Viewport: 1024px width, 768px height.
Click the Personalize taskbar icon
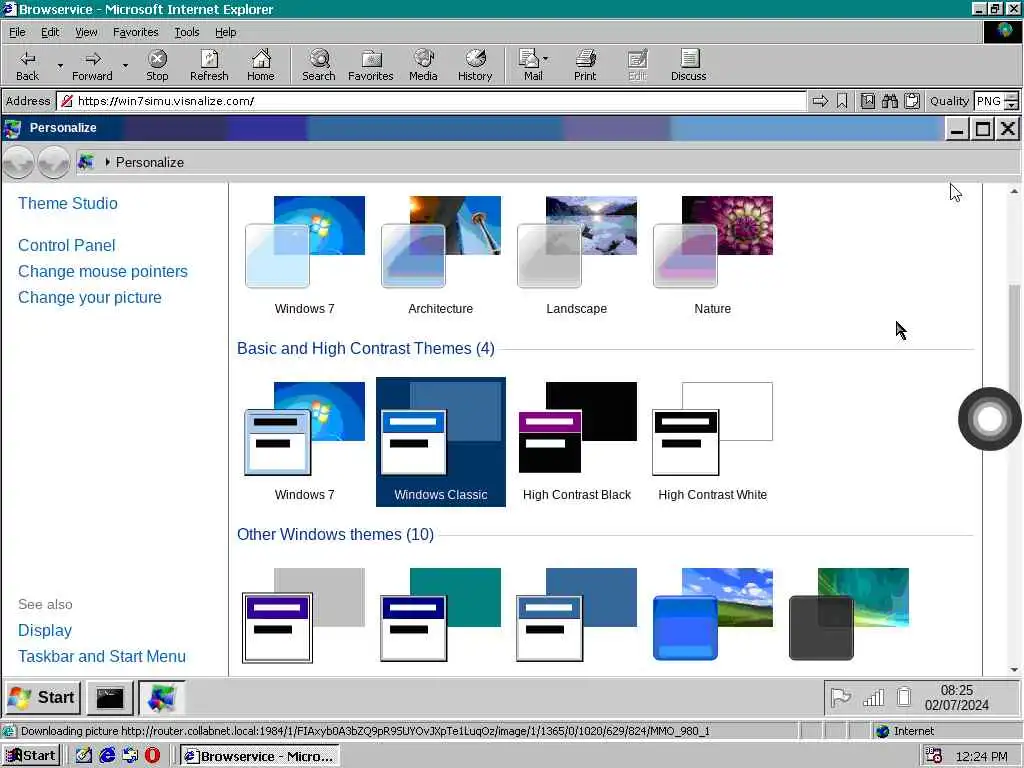pyautogui.click(x=161, y=698)
